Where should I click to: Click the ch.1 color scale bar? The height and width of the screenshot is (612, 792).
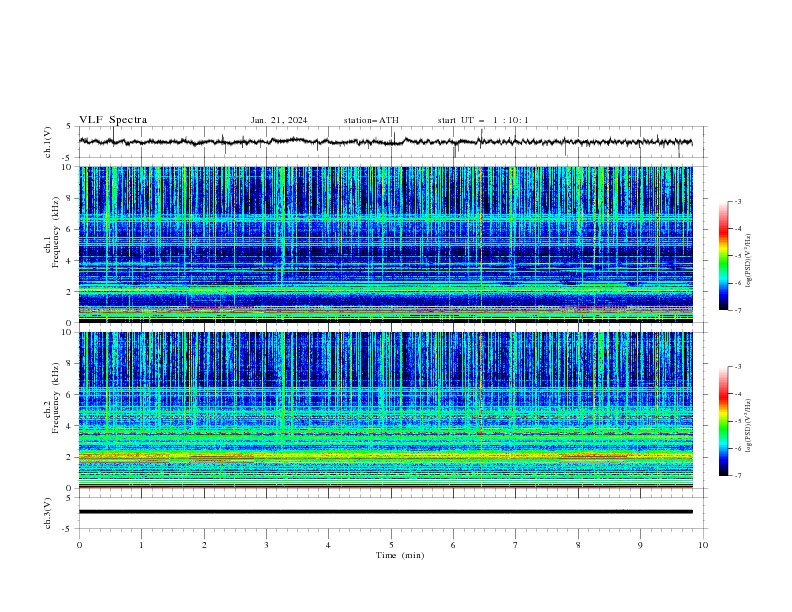(723, 256)
